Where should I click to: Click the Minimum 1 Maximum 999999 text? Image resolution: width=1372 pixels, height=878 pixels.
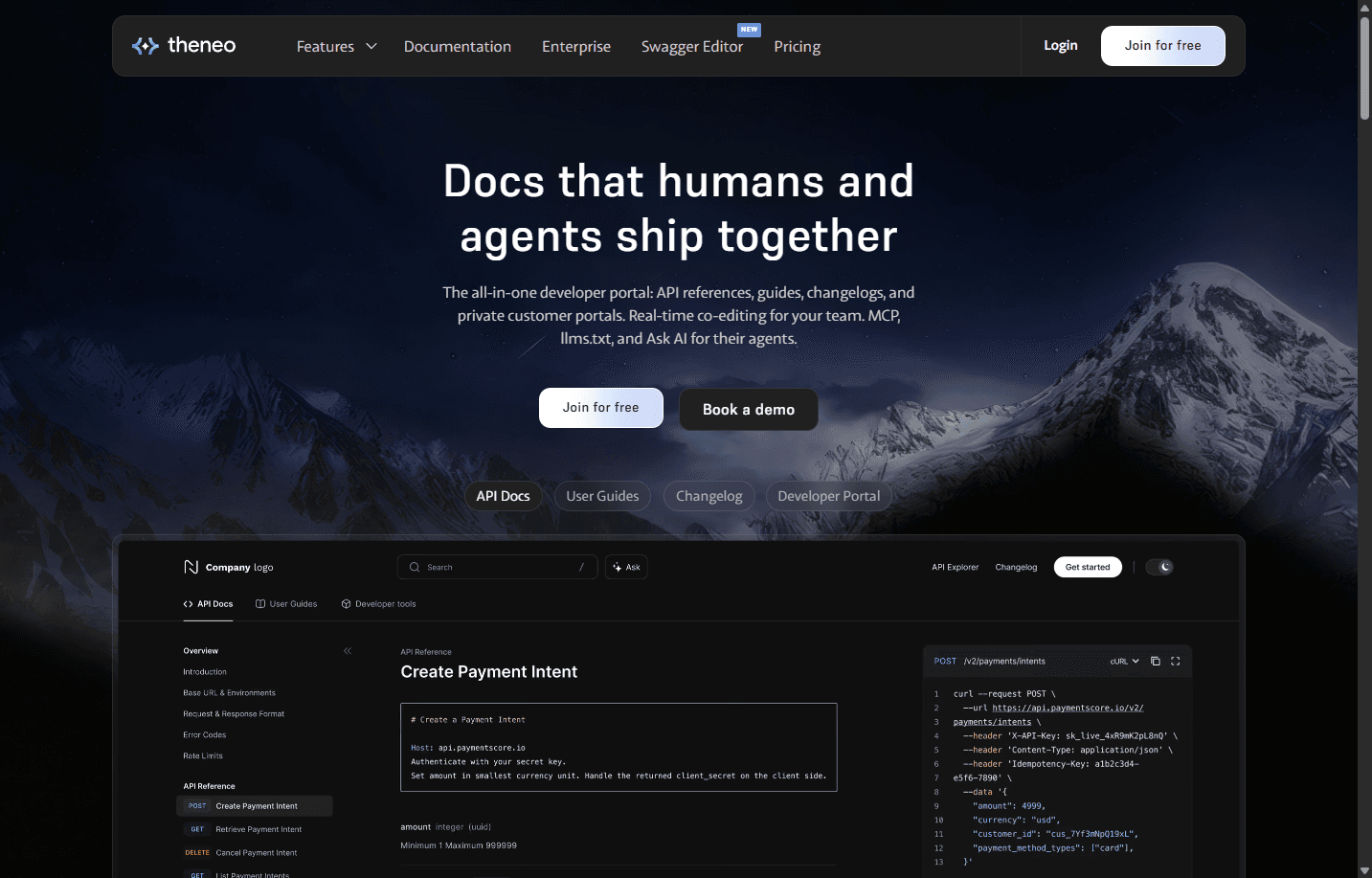[x=459, y=845]
